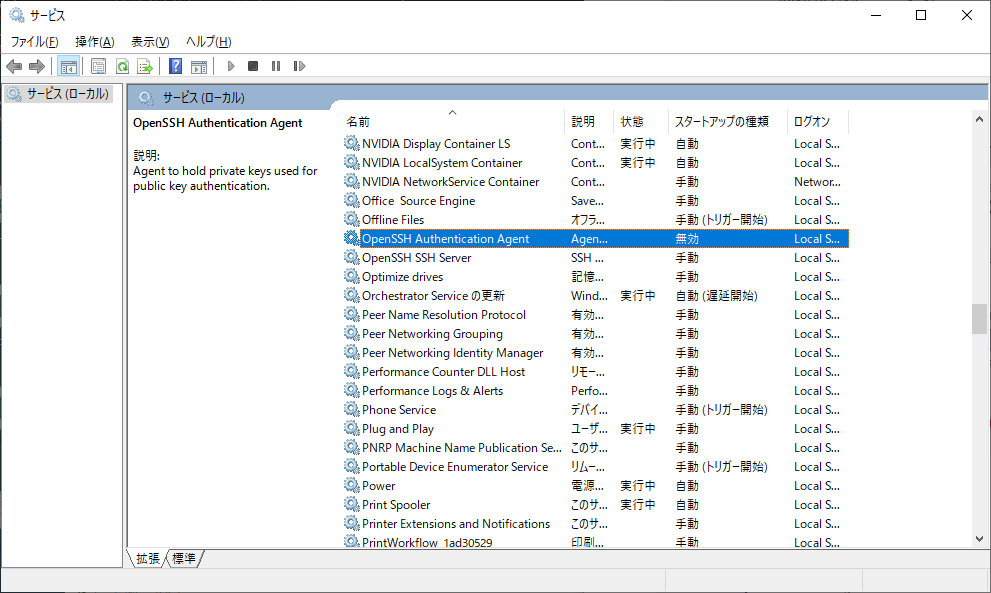Open Properties via toolbar icon
991x593 pixels.
pos(98,66)
